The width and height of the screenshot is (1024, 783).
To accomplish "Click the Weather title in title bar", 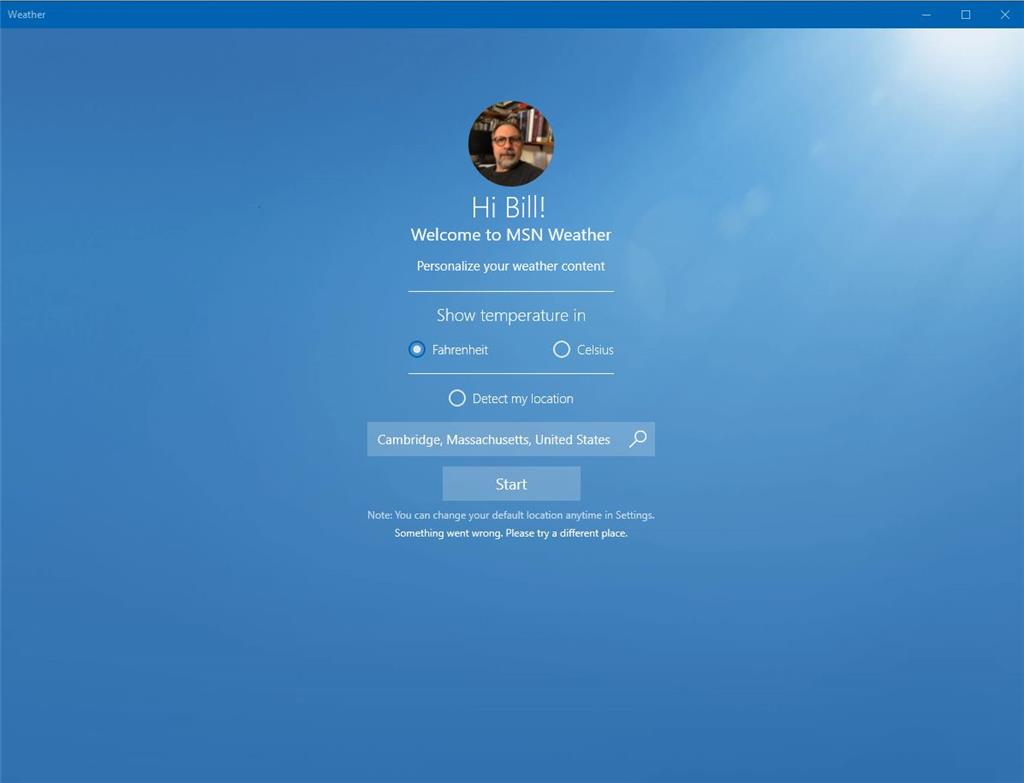I will [27, 14].
